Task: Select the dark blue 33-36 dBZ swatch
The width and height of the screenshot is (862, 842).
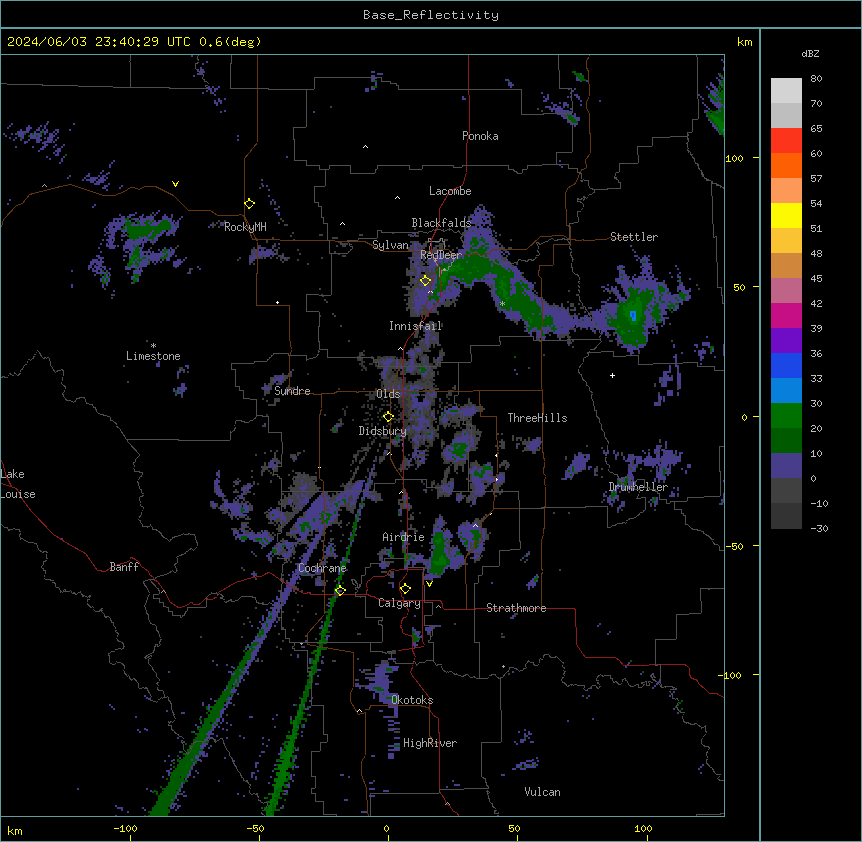Action: click(786, 365)
